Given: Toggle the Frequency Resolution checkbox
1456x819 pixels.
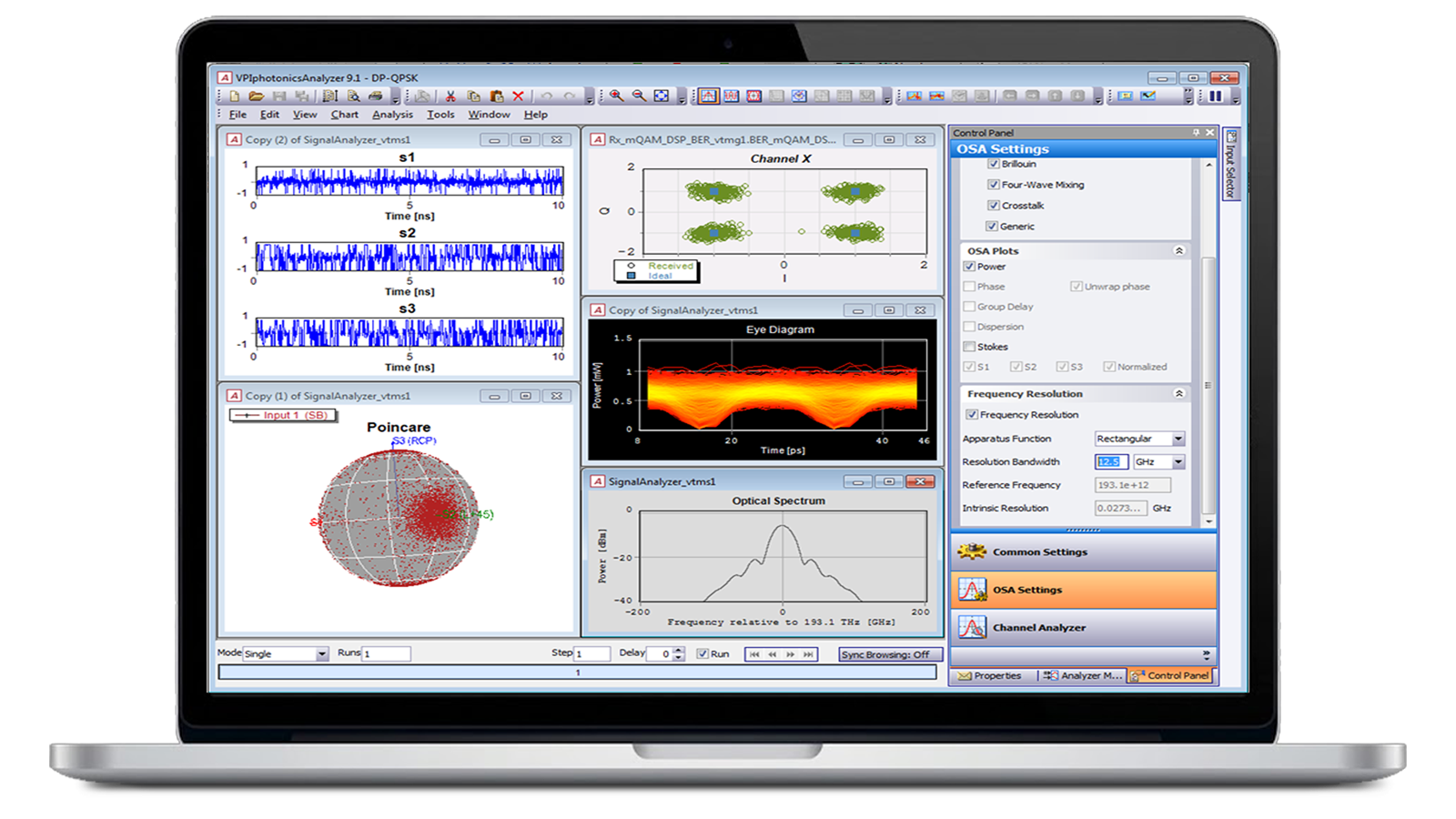Looking at the screenshot, I should click(972, 415).
